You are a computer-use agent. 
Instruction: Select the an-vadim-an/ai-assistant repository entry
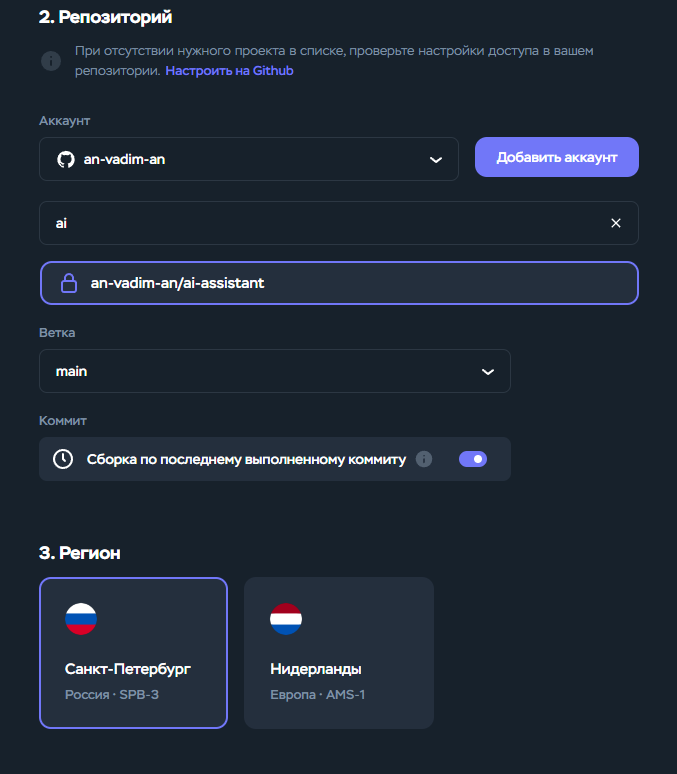(x=339, y=283)
